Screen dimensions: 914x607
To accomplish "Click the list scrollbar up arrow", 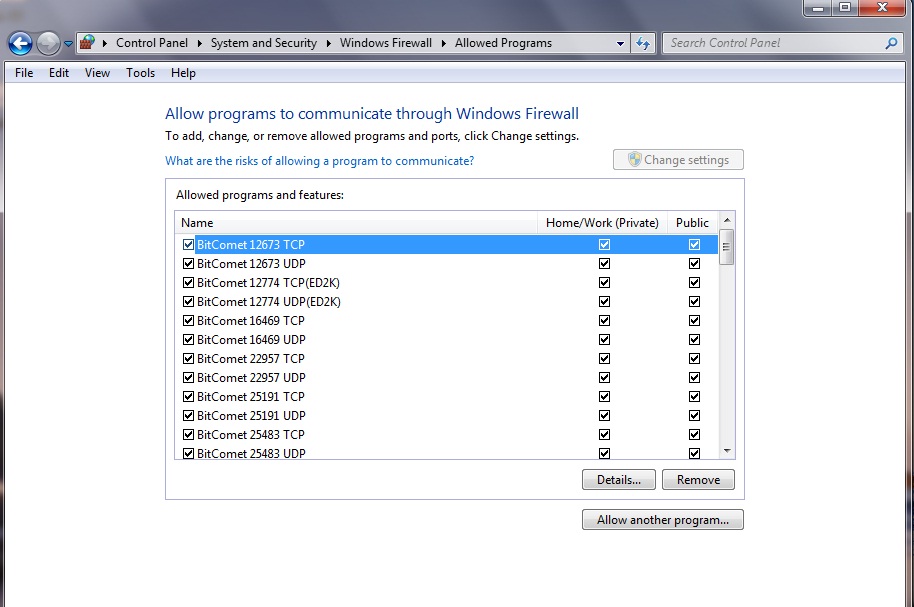I will [x=727, y=220].
